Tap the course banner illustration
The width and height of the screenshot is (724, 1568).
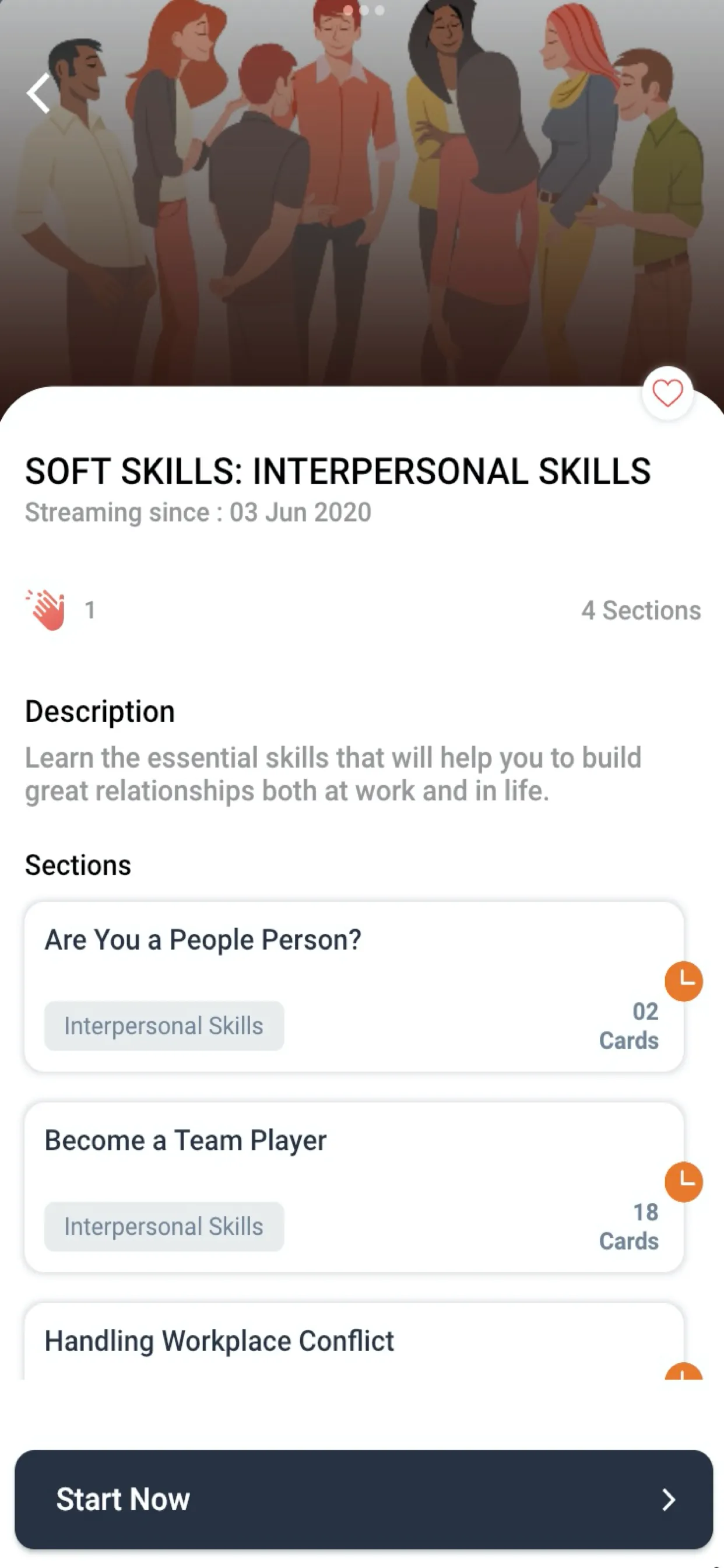[362, 195]
